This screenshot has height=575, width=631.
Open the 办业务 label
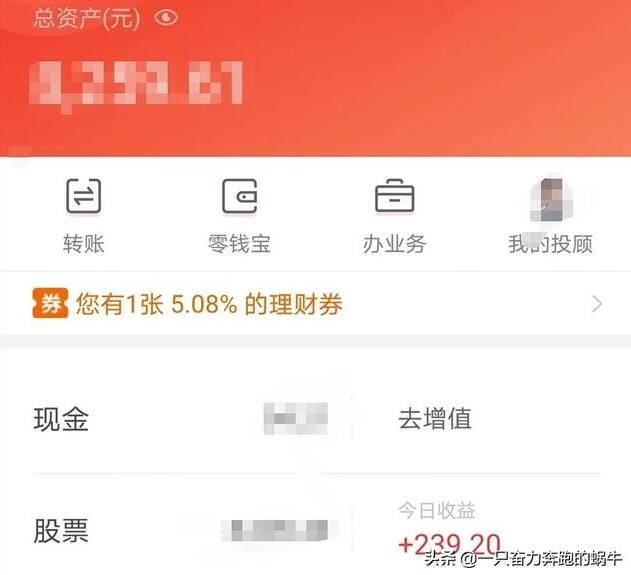click(x=394, y=244)
